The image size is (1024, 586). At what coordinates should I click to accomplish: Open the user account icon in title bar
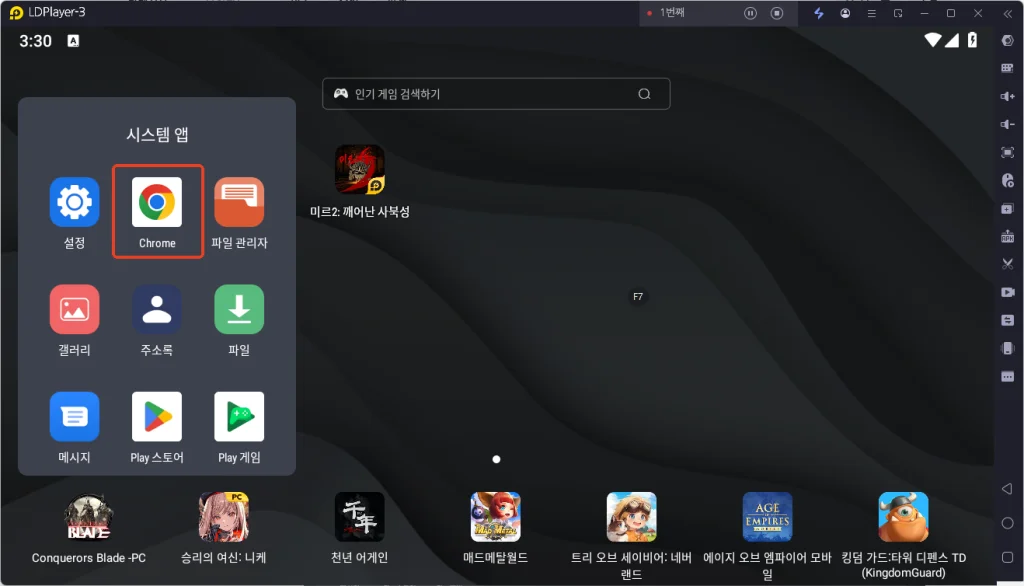(845, 13)
